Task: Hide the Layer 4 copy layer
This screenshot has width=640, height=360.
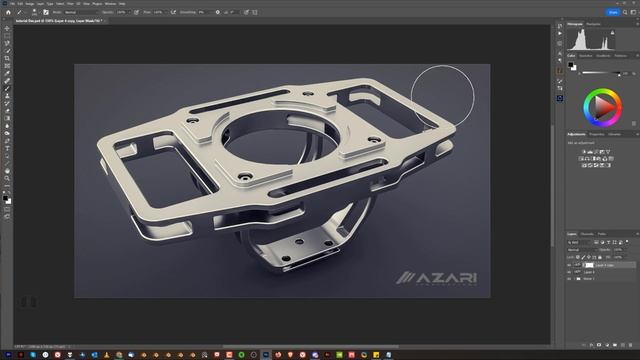Action: (569, 265)
